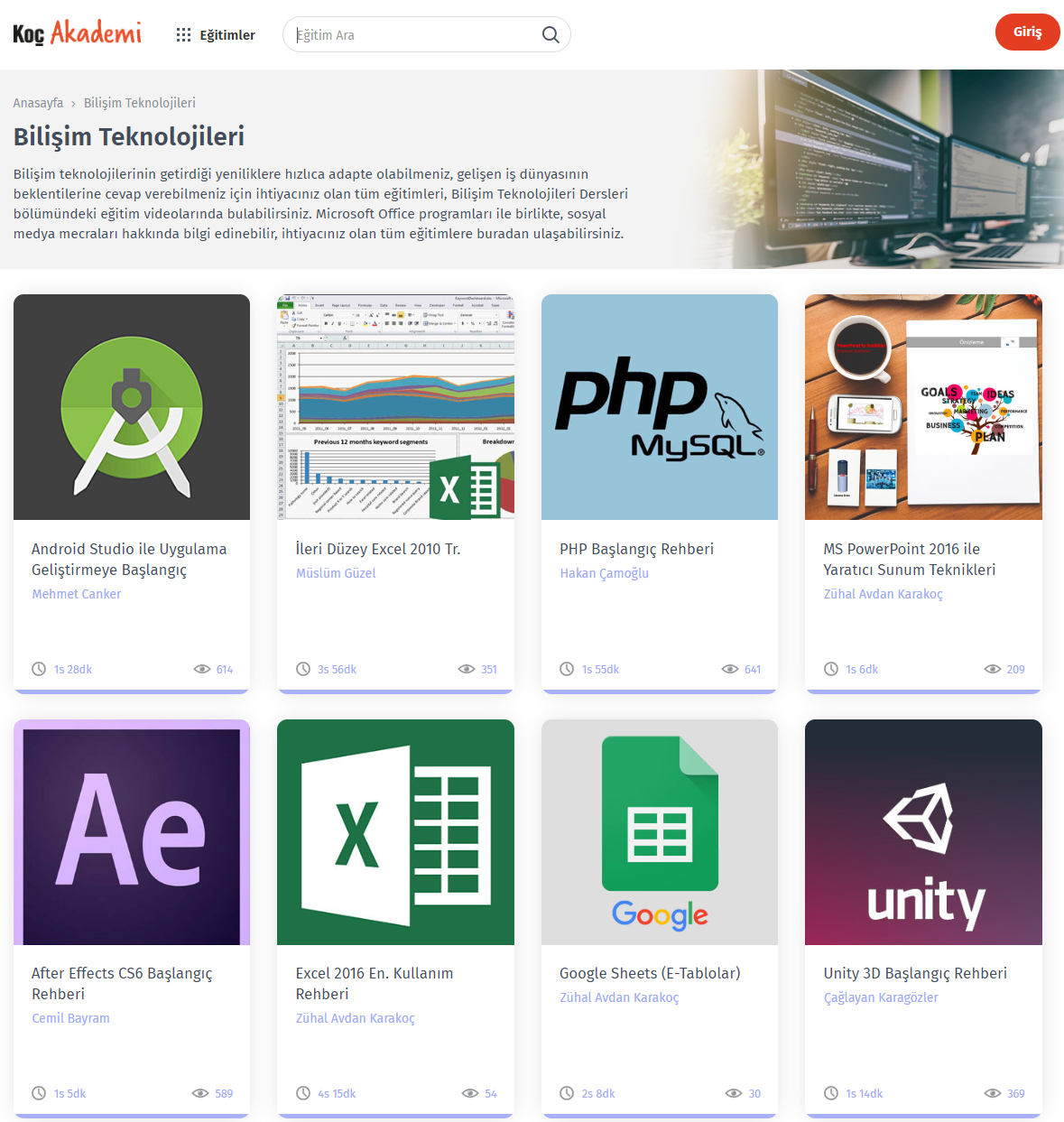Click view count 641
This screenshot has height=1122, width=1064.
pos(753,670)
